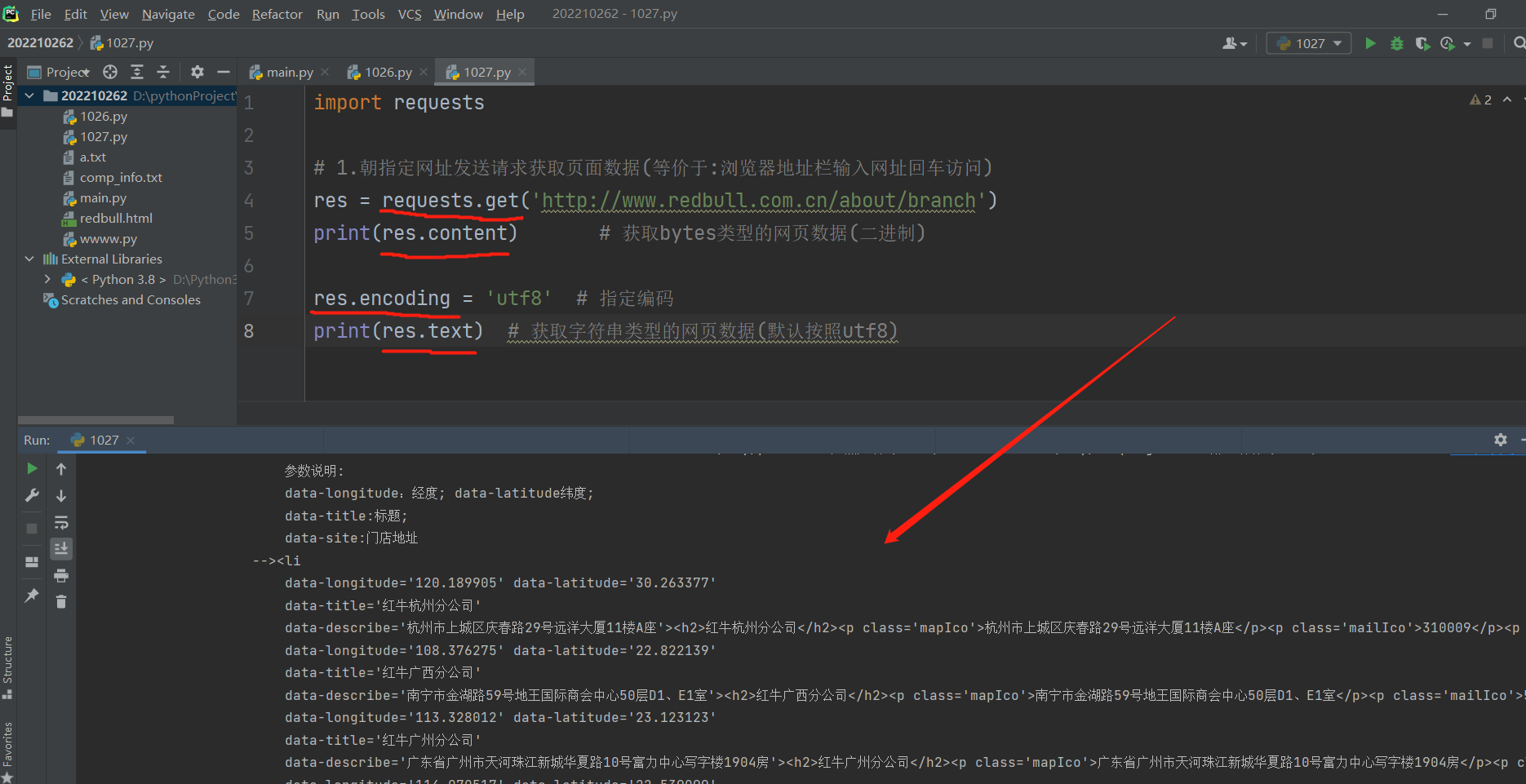This screenshot has height=784, width=1526.
Task: Collapse the 202210262 project folder
Action: (x=29, y=96)
